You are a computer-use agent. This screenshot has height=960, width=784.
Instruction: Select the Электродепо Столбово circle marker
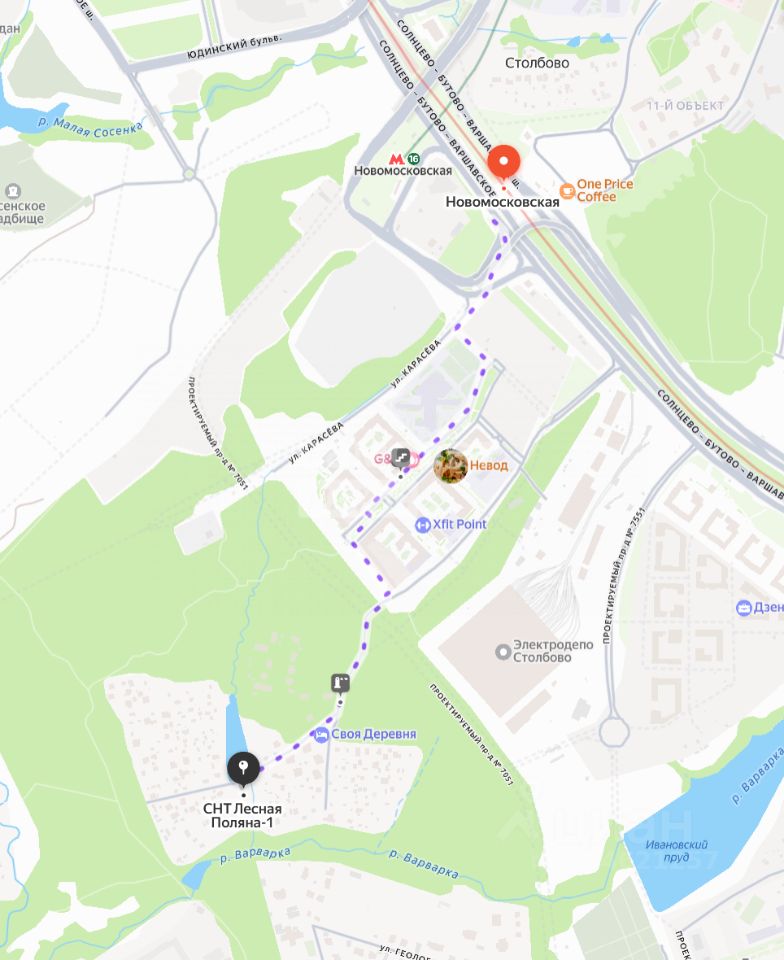[x=503, y=651]
